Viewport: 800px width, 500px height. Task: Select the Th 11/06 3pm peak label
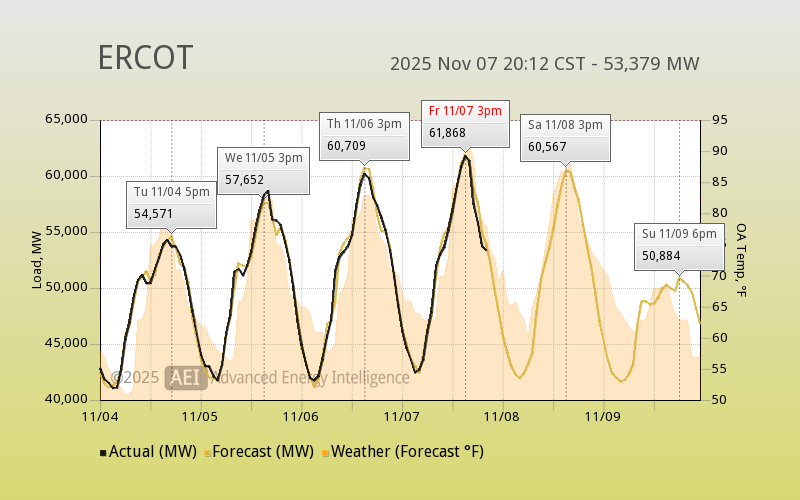[365, 123]
